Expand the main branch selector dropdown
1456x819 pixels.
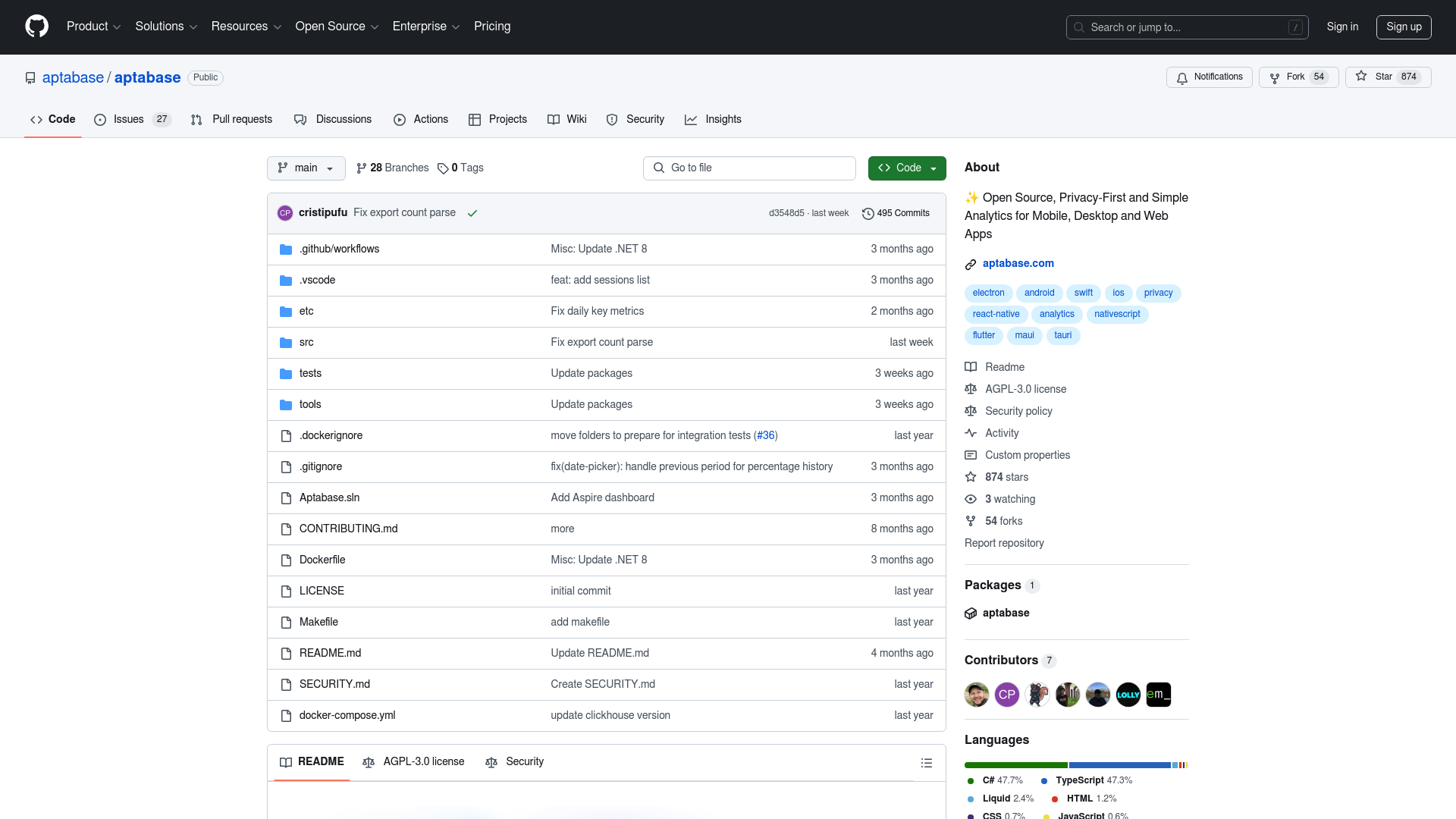pyautogui.click(x=304, y=167)
